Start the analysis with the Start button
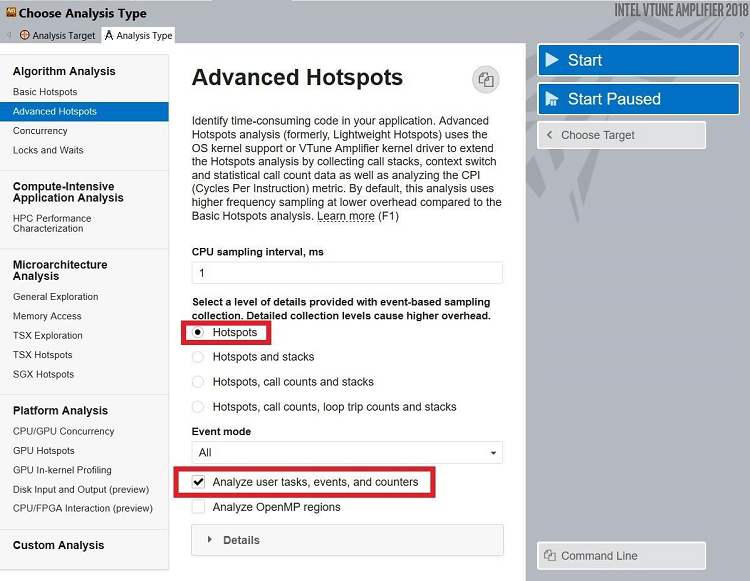 point(639,60)
